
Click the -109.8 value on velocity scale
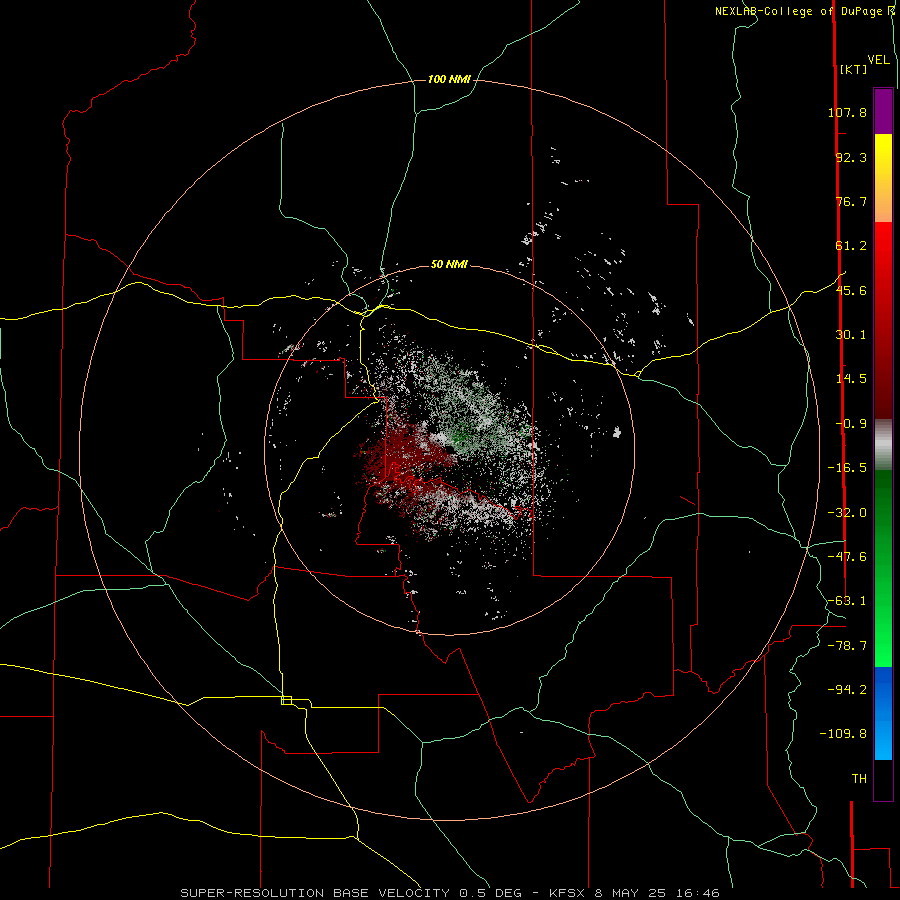point(843,734)
